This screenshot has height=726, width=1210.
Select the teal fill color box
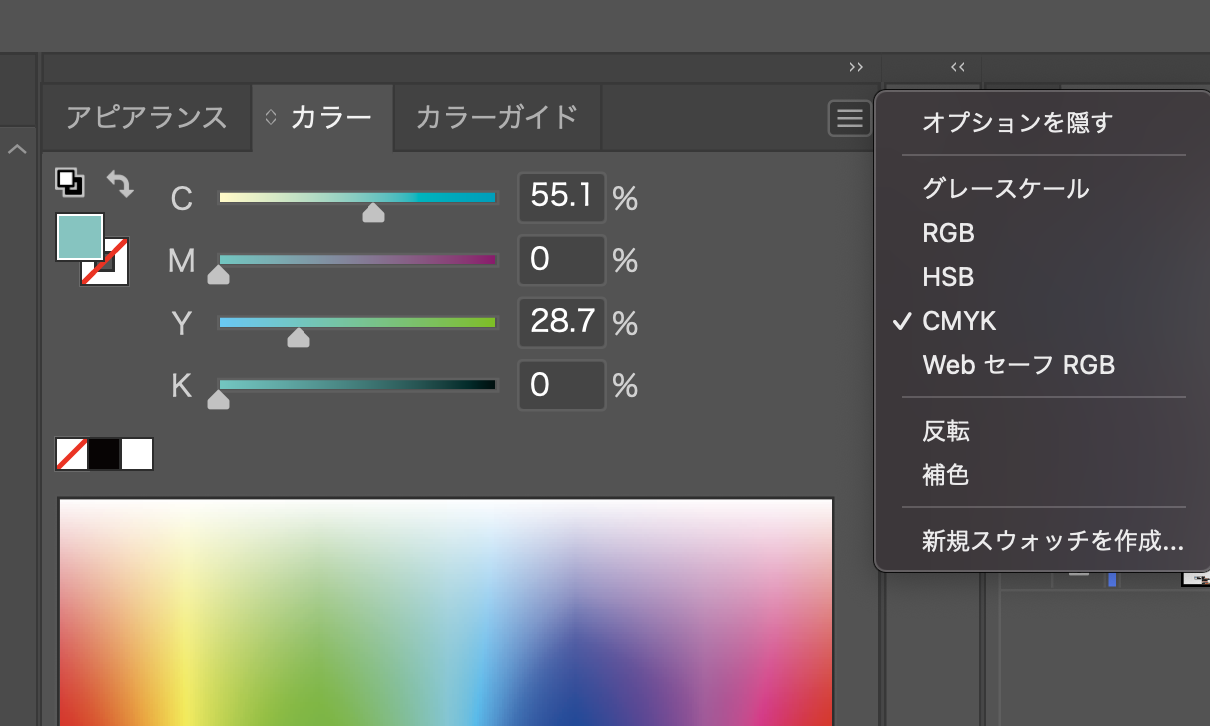(80, 236)
